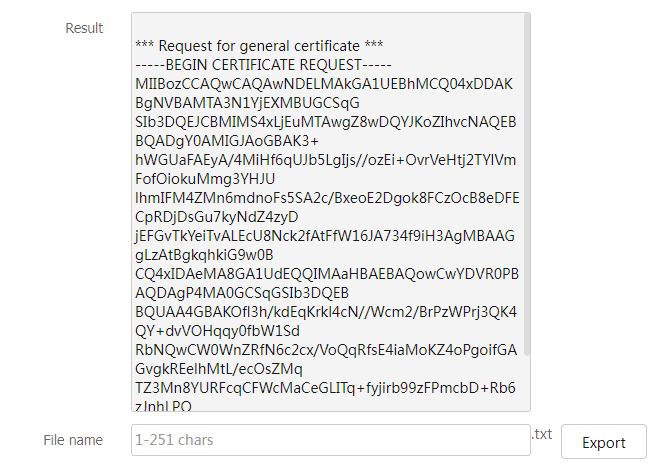Focus the File name input field

pos(331,440)
